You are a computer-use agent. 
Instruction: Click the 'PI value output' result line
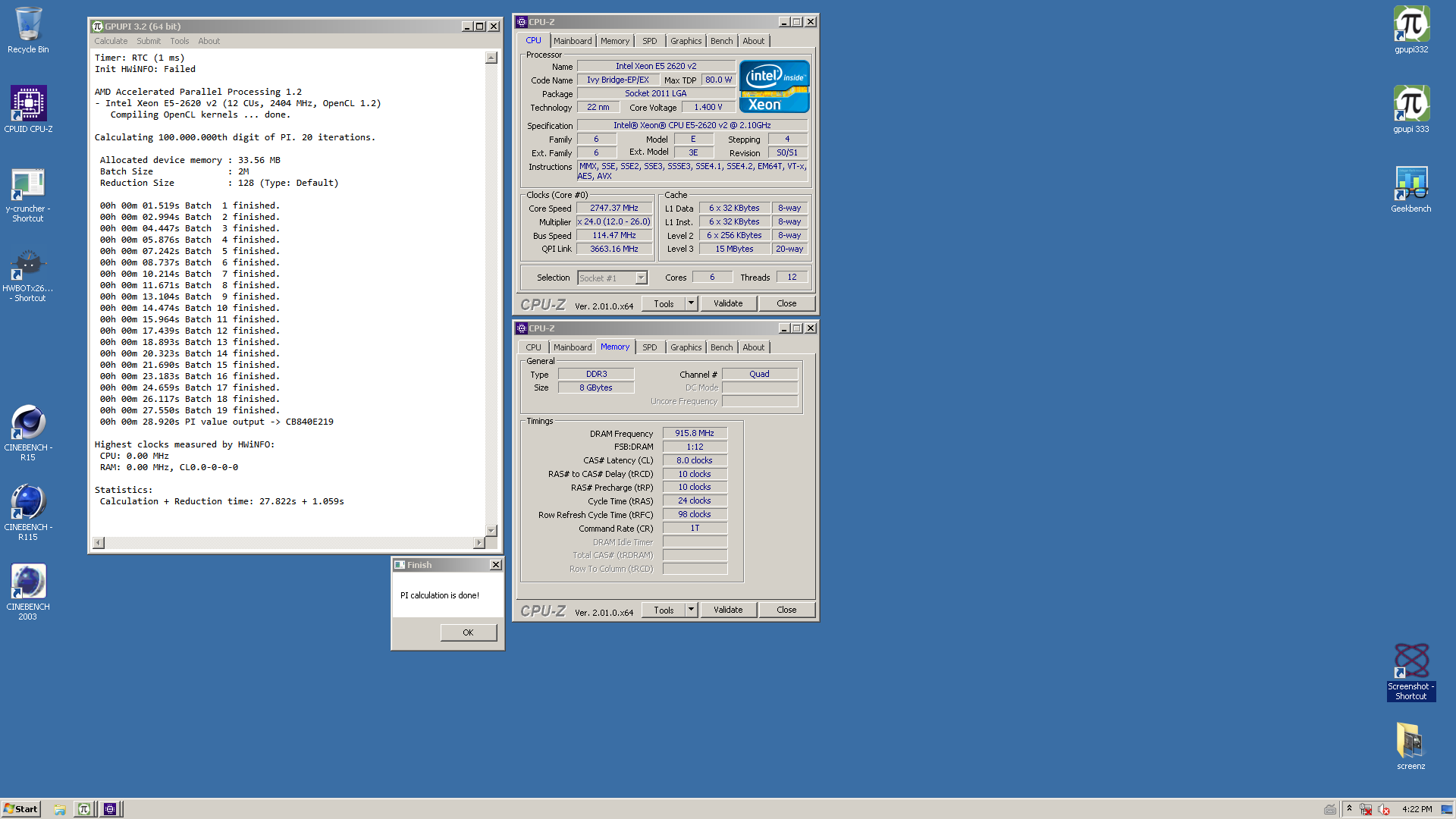tap(217, 422)
